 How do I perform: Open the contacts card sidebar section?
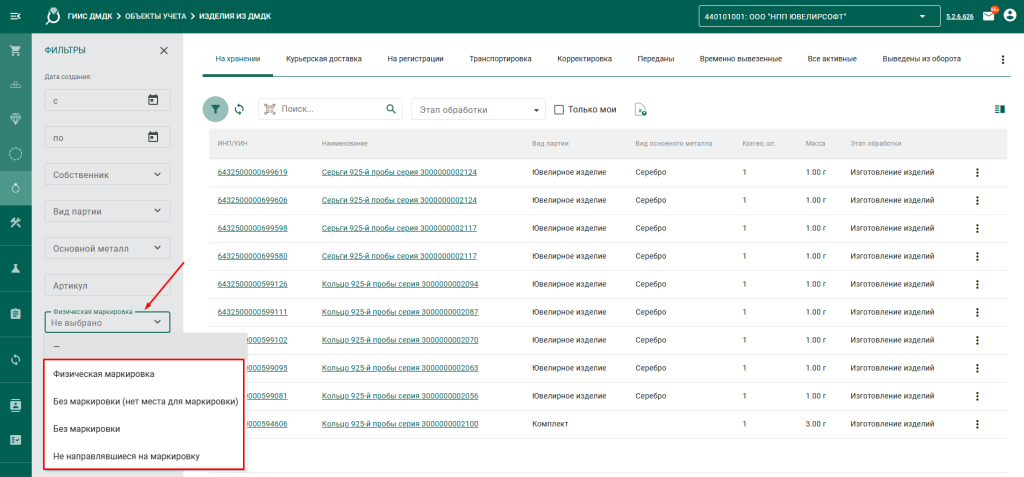tap(16, 405)
